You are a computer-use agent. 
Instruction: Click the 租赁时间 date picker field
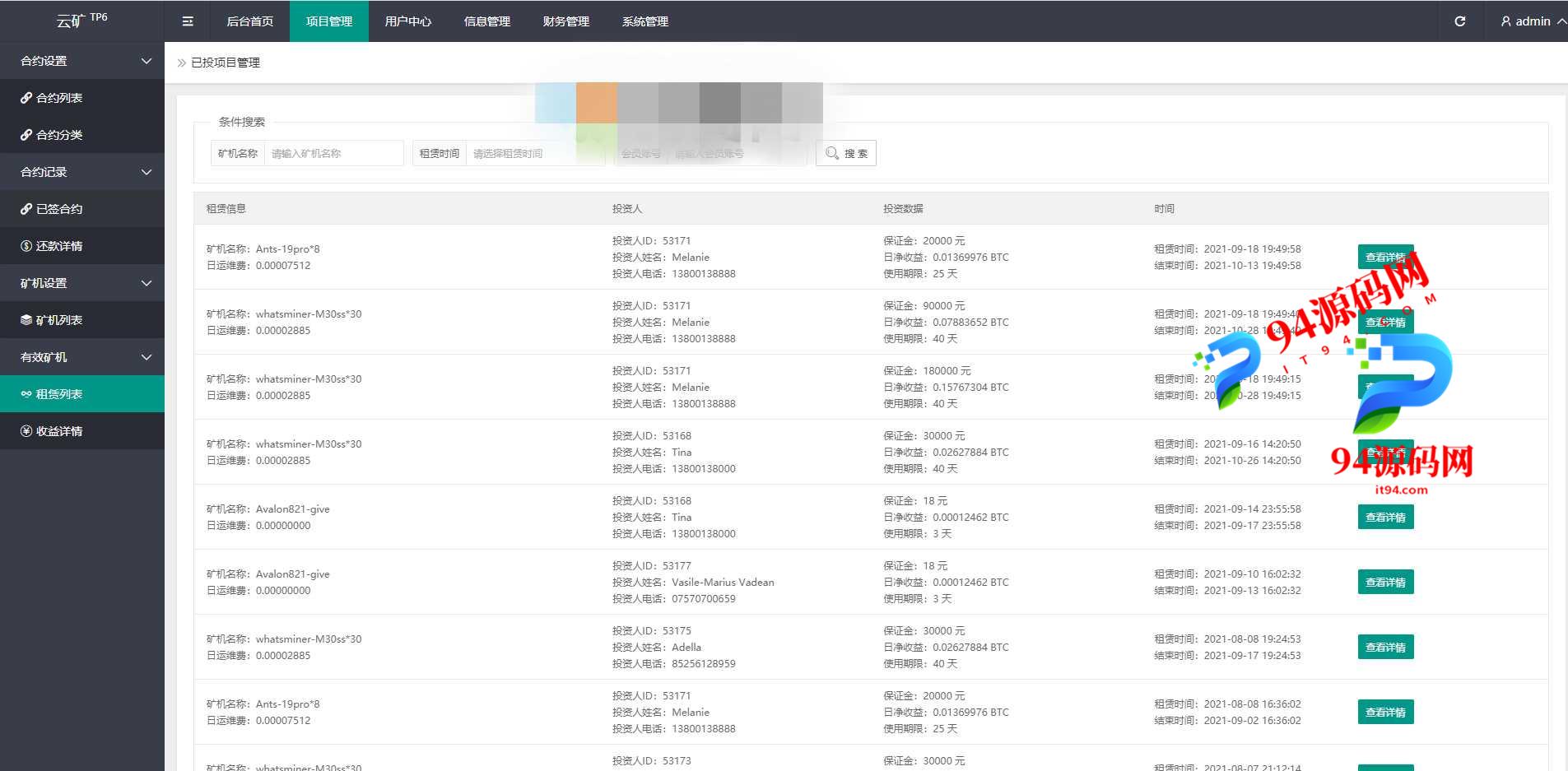click(535, 153)
